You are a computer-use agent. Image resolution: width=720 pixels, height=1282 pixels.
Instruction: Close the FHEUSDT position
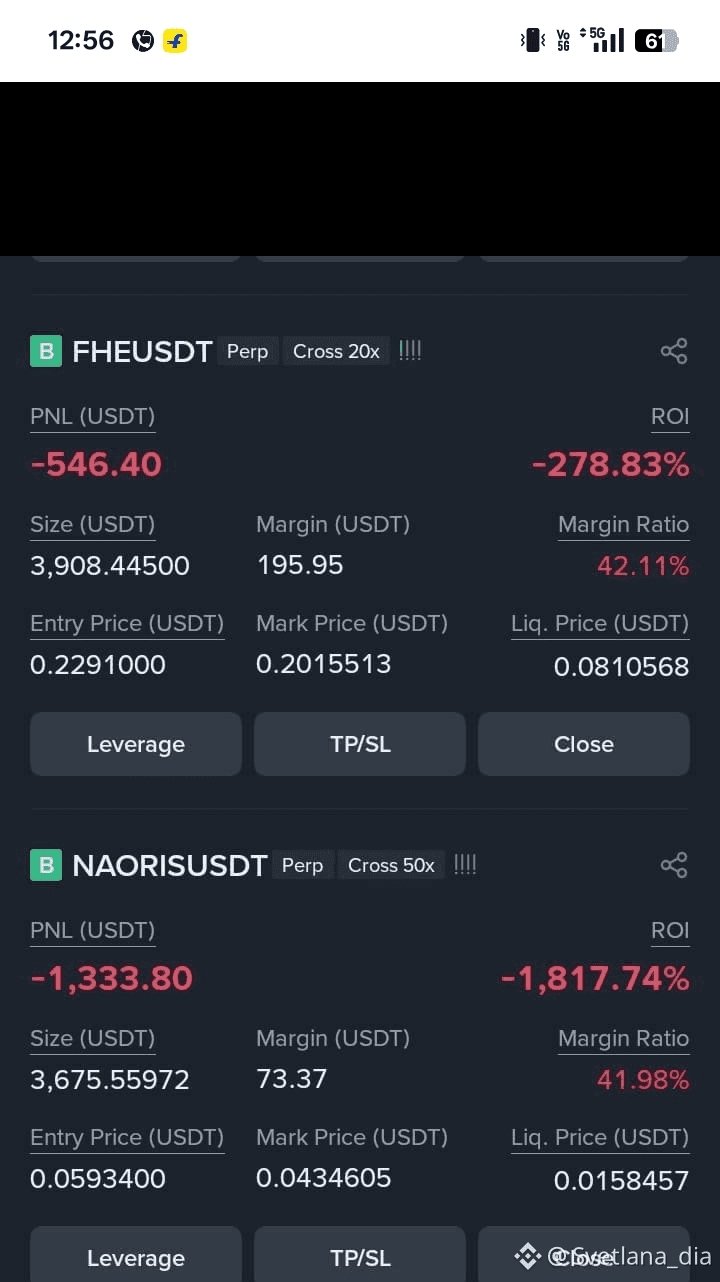click(x=584, y=744)
